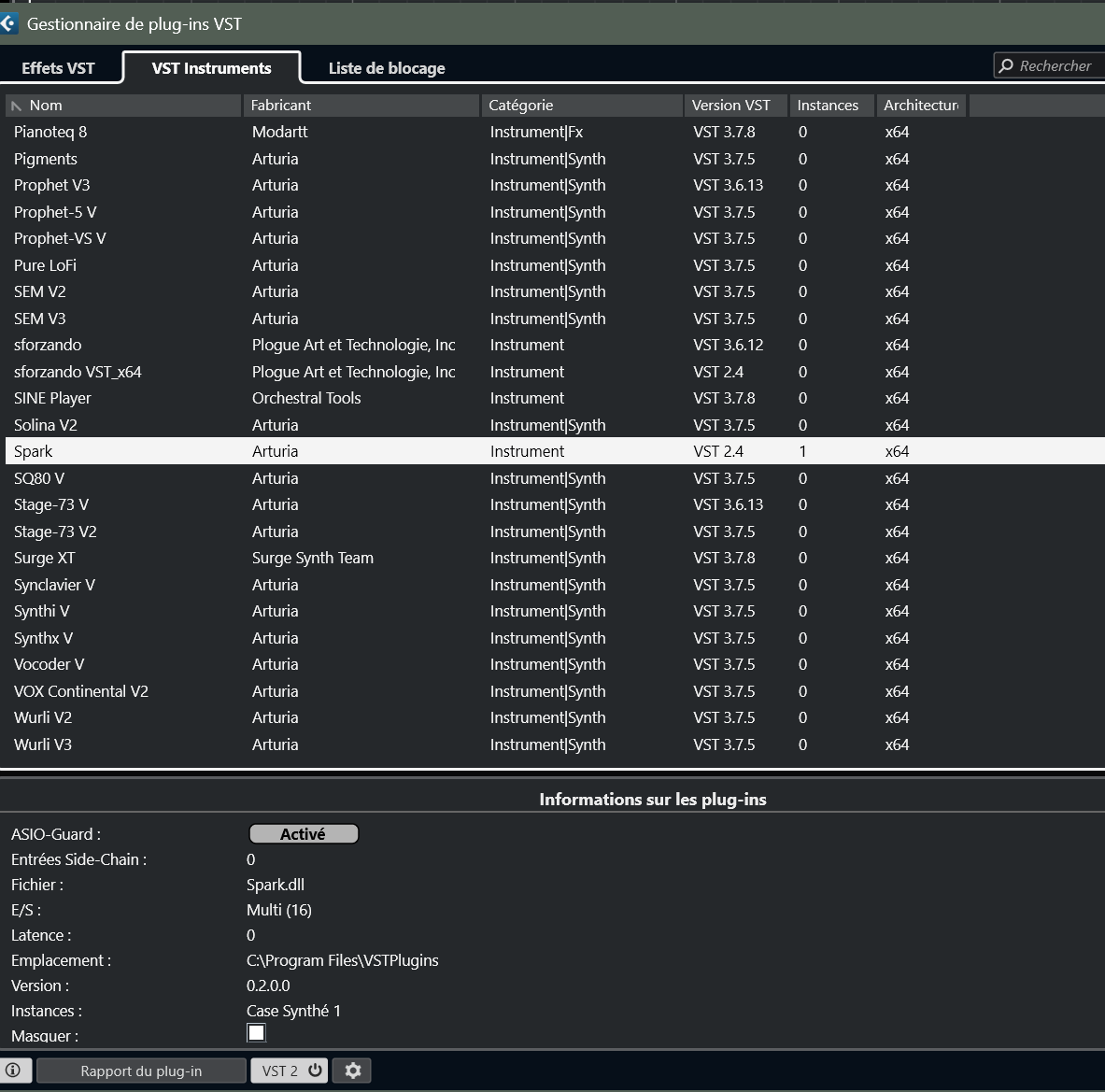1105x1092 pixels.
Task: Select the SINE Player plug-in
Action: click(52, 399)
